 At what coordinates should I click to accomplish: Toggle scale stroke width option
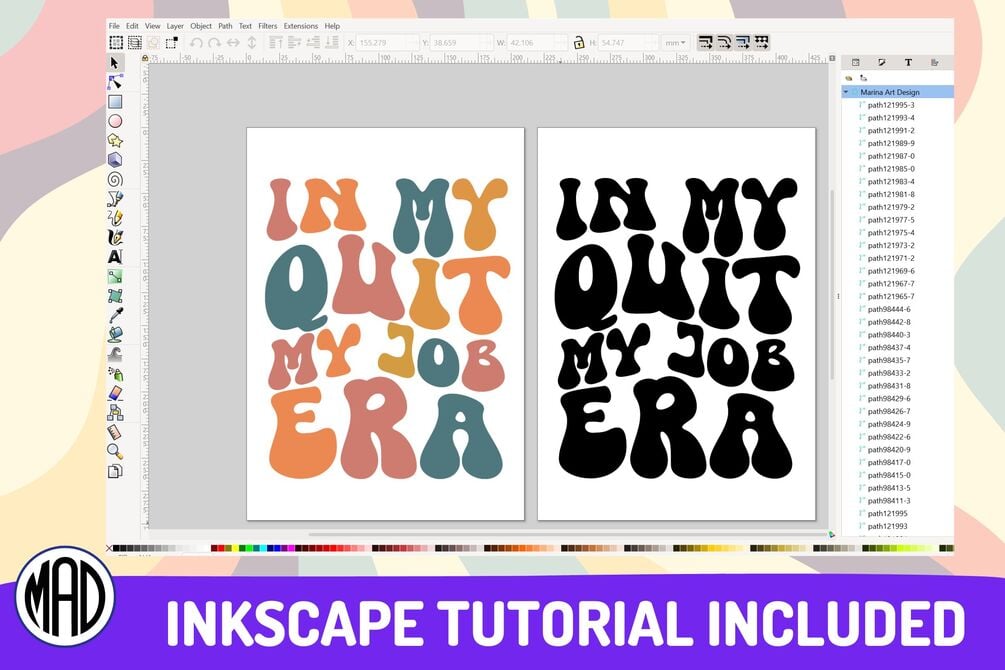pyautogui.click(x=705, y=42)
